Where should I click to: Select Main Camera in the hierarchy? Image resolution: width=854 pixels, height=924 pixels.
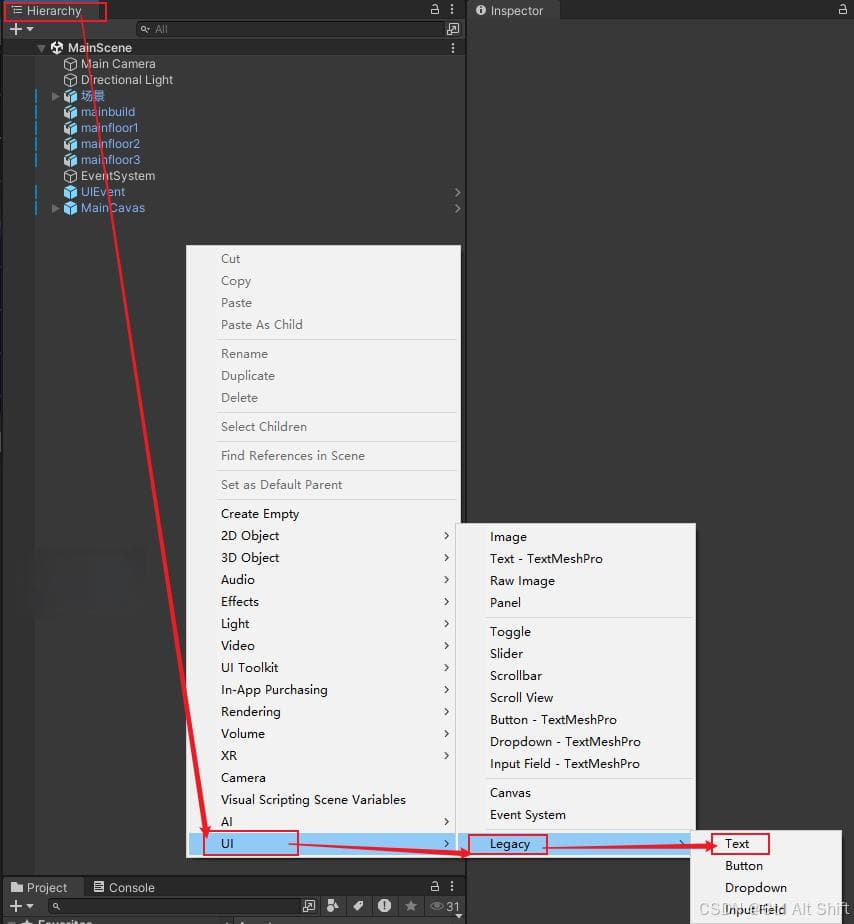click(x=118, y=64)
